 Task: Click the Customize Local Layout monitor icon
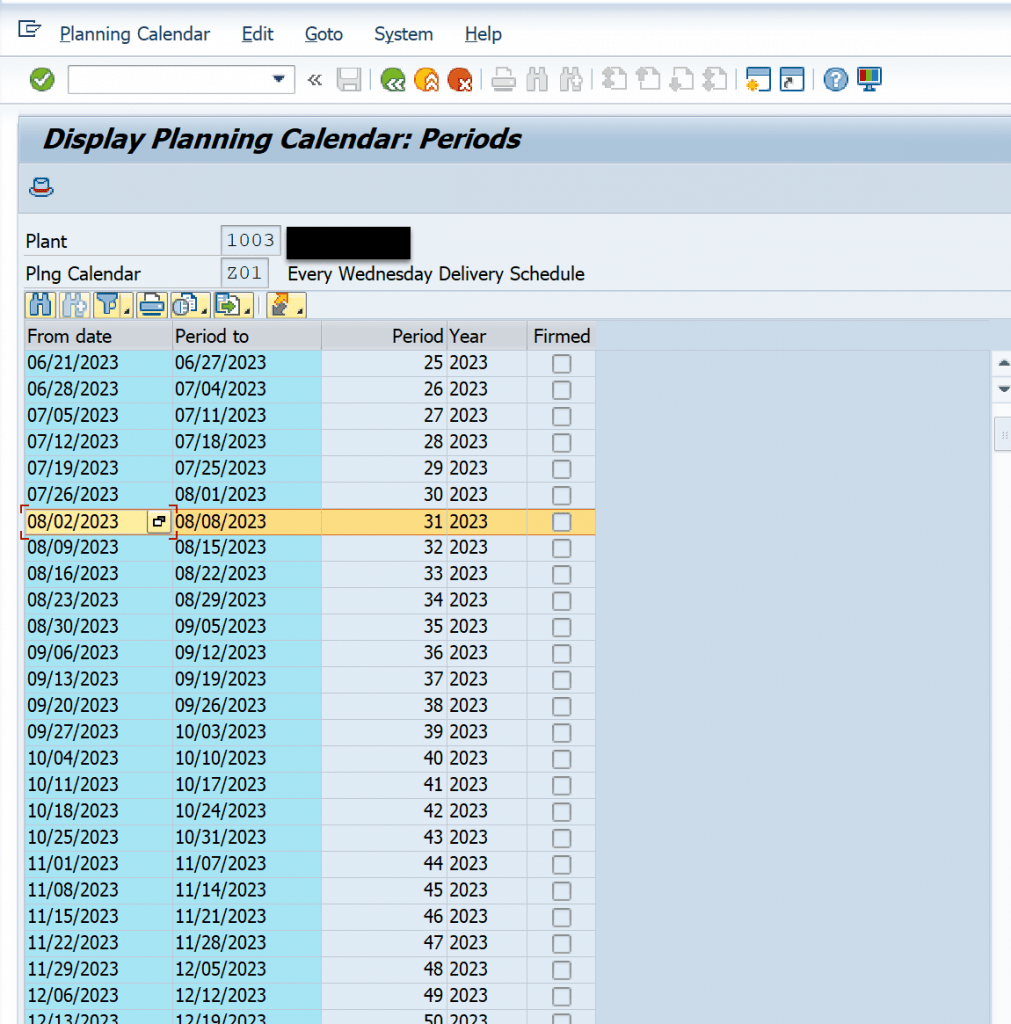click(x=869, y=80)
